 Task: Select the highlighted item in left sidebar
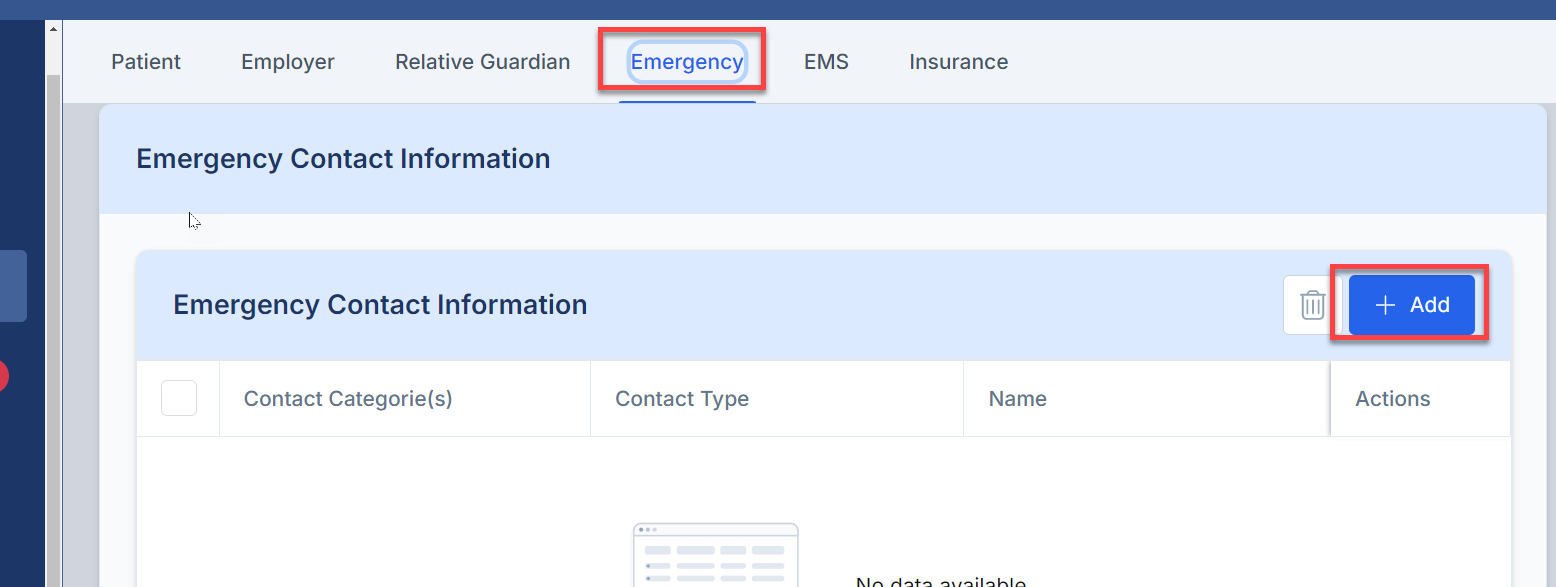click(x=13, y=286)
